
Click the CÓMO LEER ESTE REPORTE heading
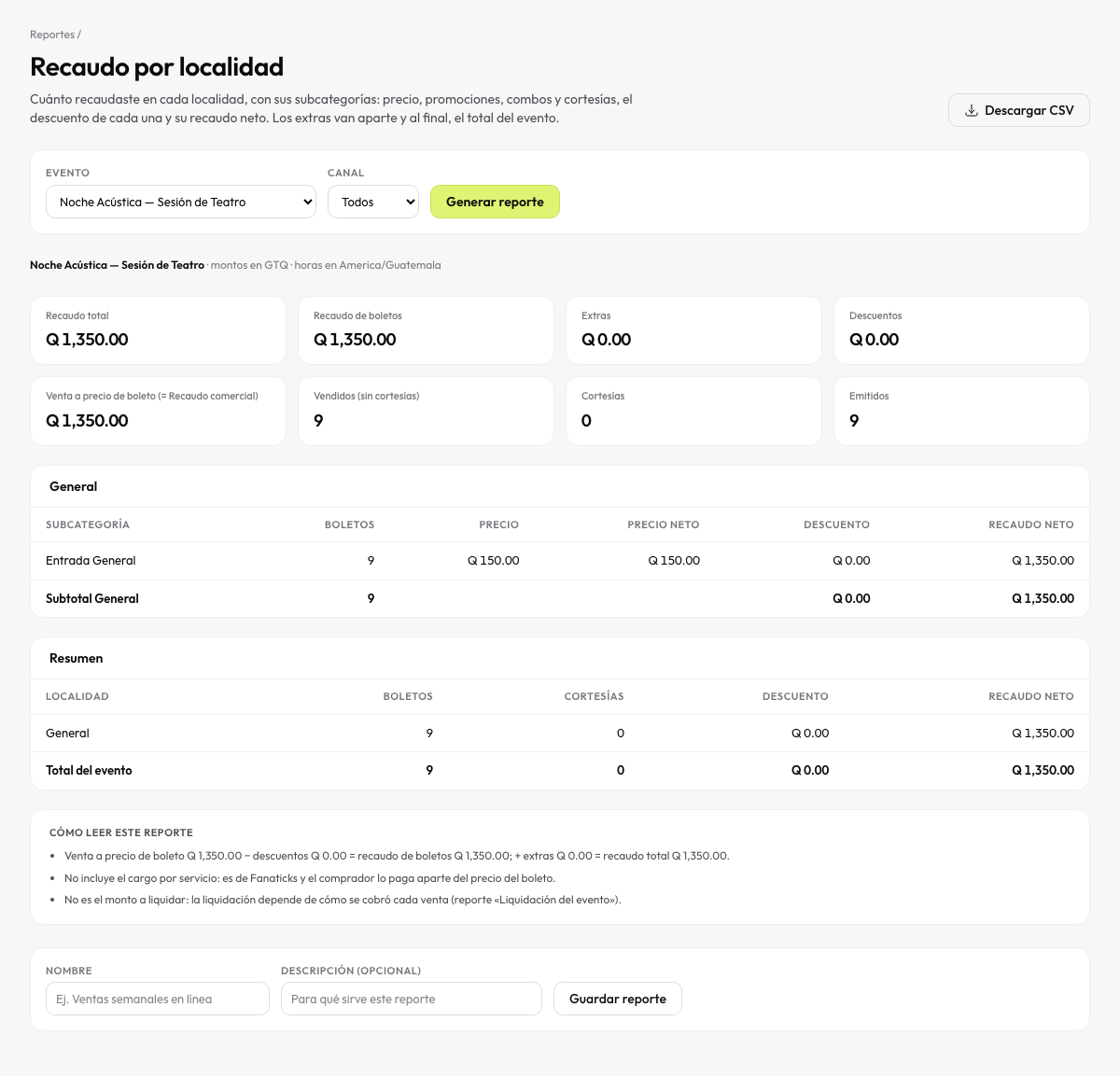pos(121,832)
